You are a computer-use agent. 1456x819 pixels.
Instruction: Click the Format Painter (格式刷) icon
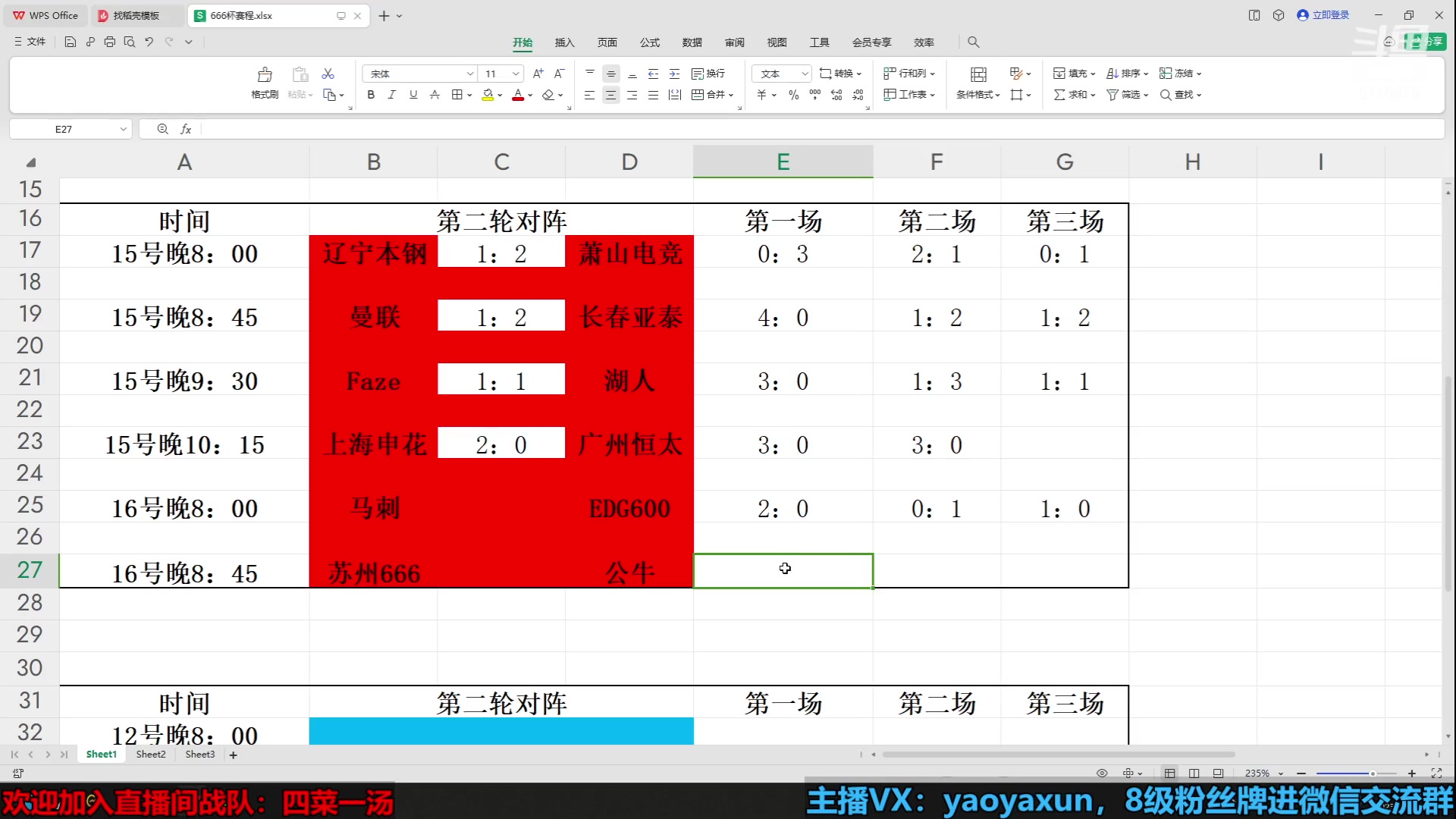point(265,74)
